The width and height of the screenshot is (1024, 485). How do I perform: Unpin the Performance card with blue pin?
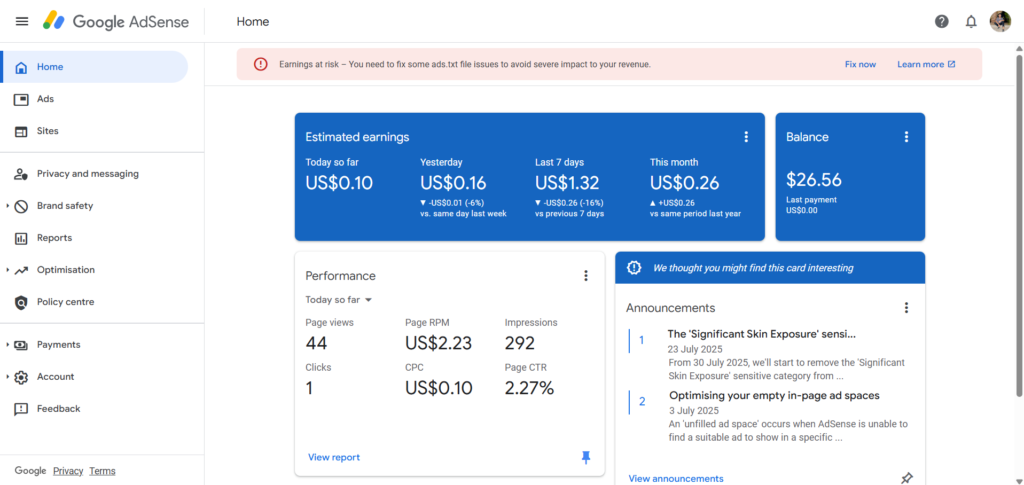click(x=586, y=458)
